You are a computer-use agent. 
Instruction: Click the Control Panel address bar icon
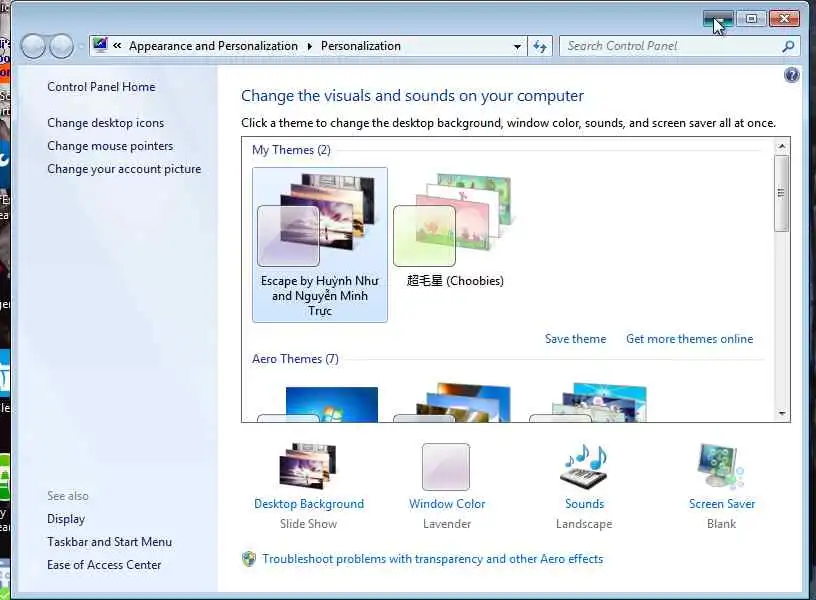pyautogui.click(x=100, y=45)
